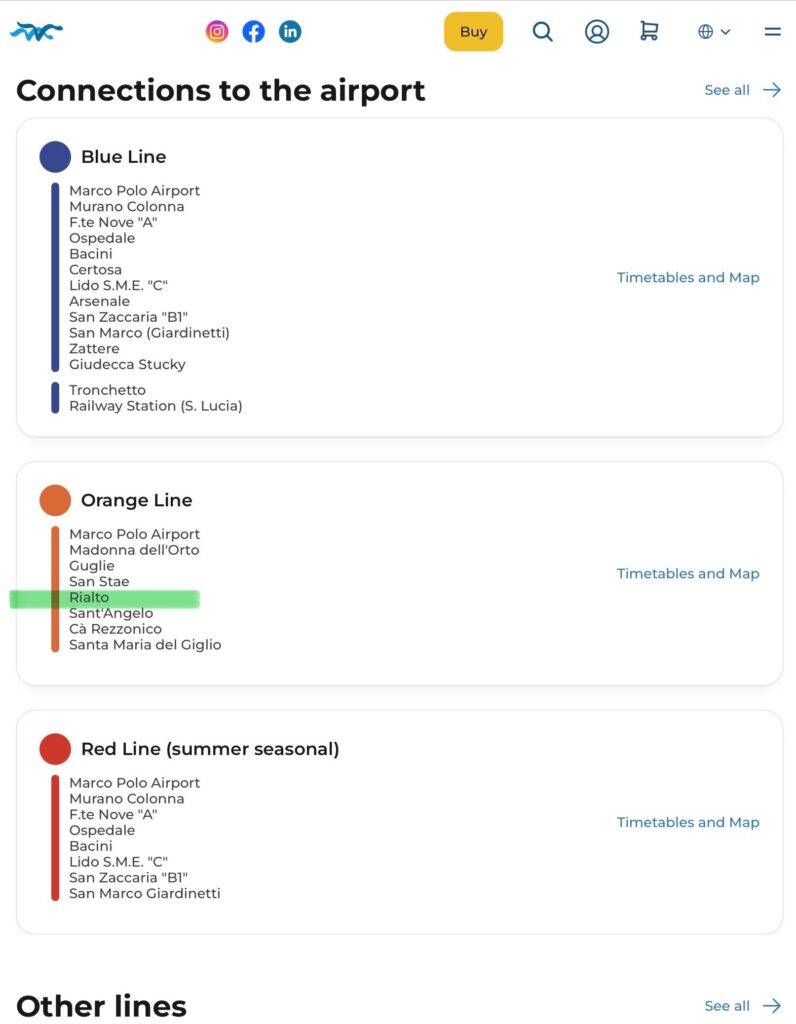This screenshot has width=796, height=1024.
Task: Open Blue Line Timetables and Map
Action: [688, 278]
